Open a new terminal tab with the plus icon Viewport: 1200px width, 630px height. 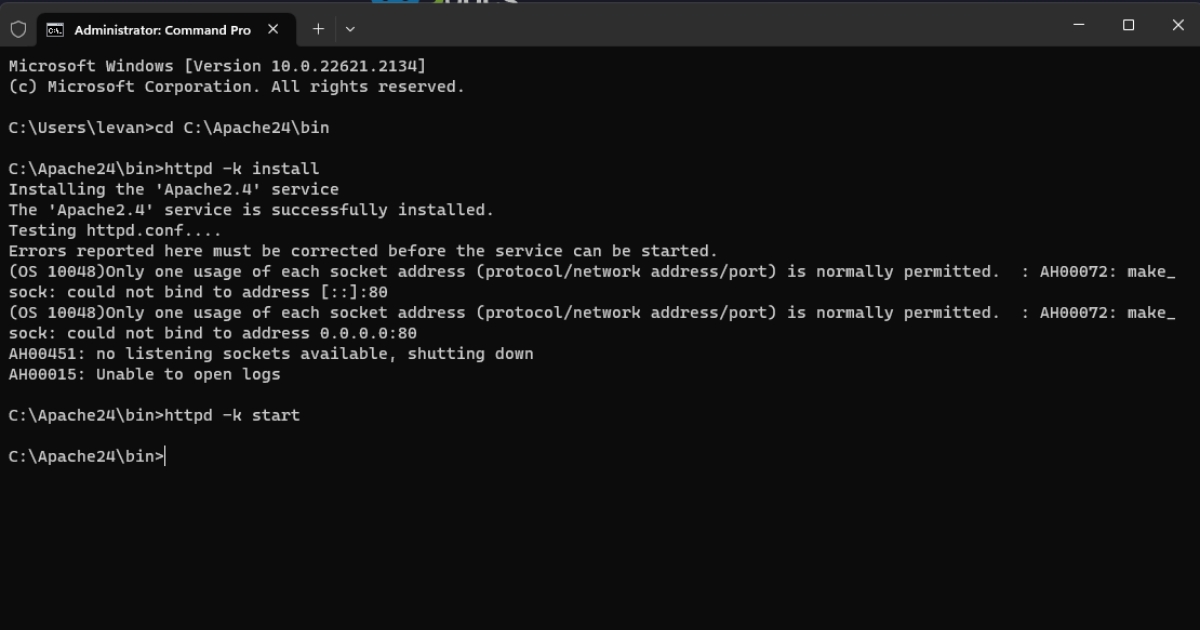317,29
